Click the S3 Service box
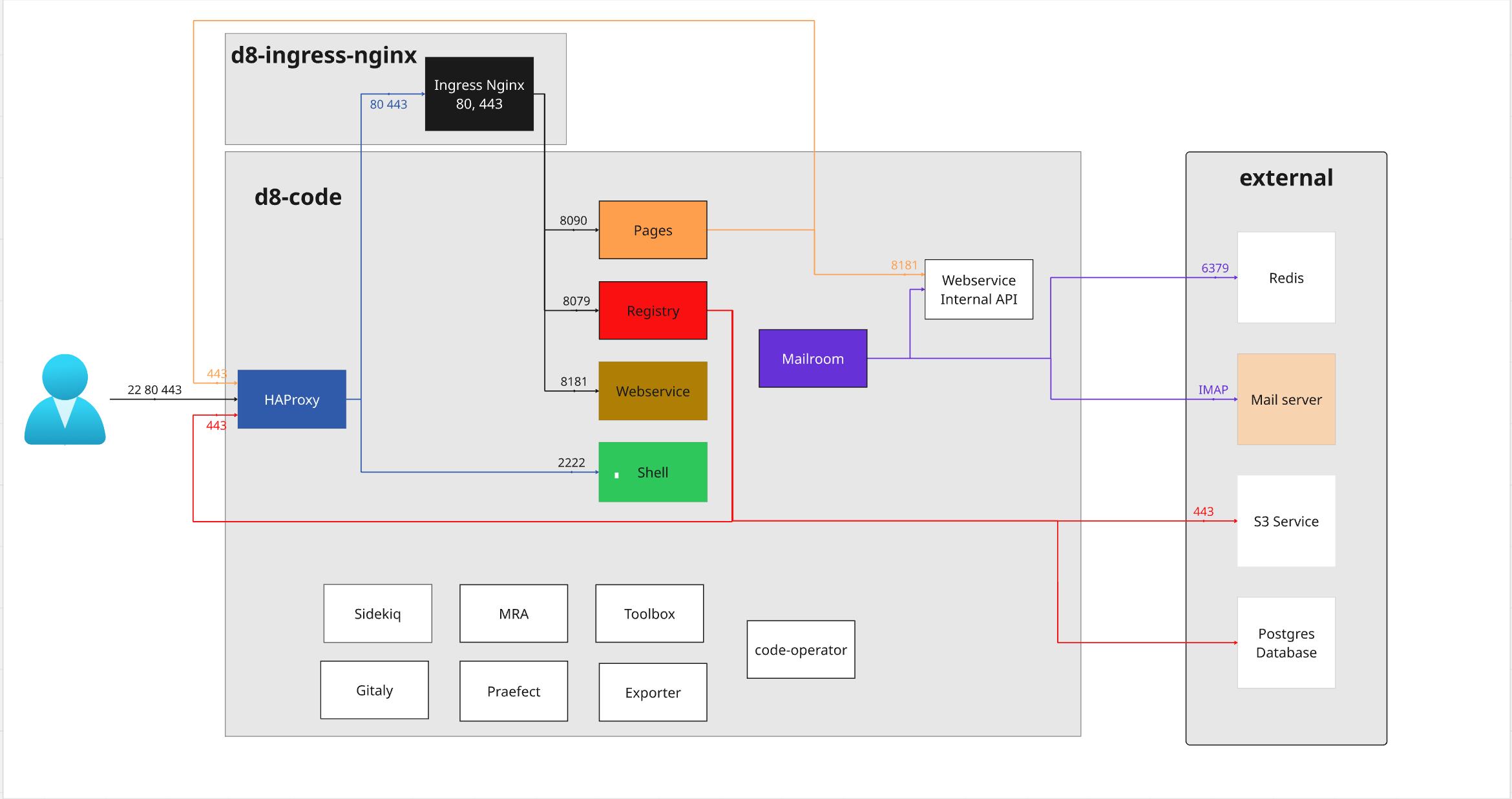Screen dimensions: 1512x799 (x=1286, y=520)
